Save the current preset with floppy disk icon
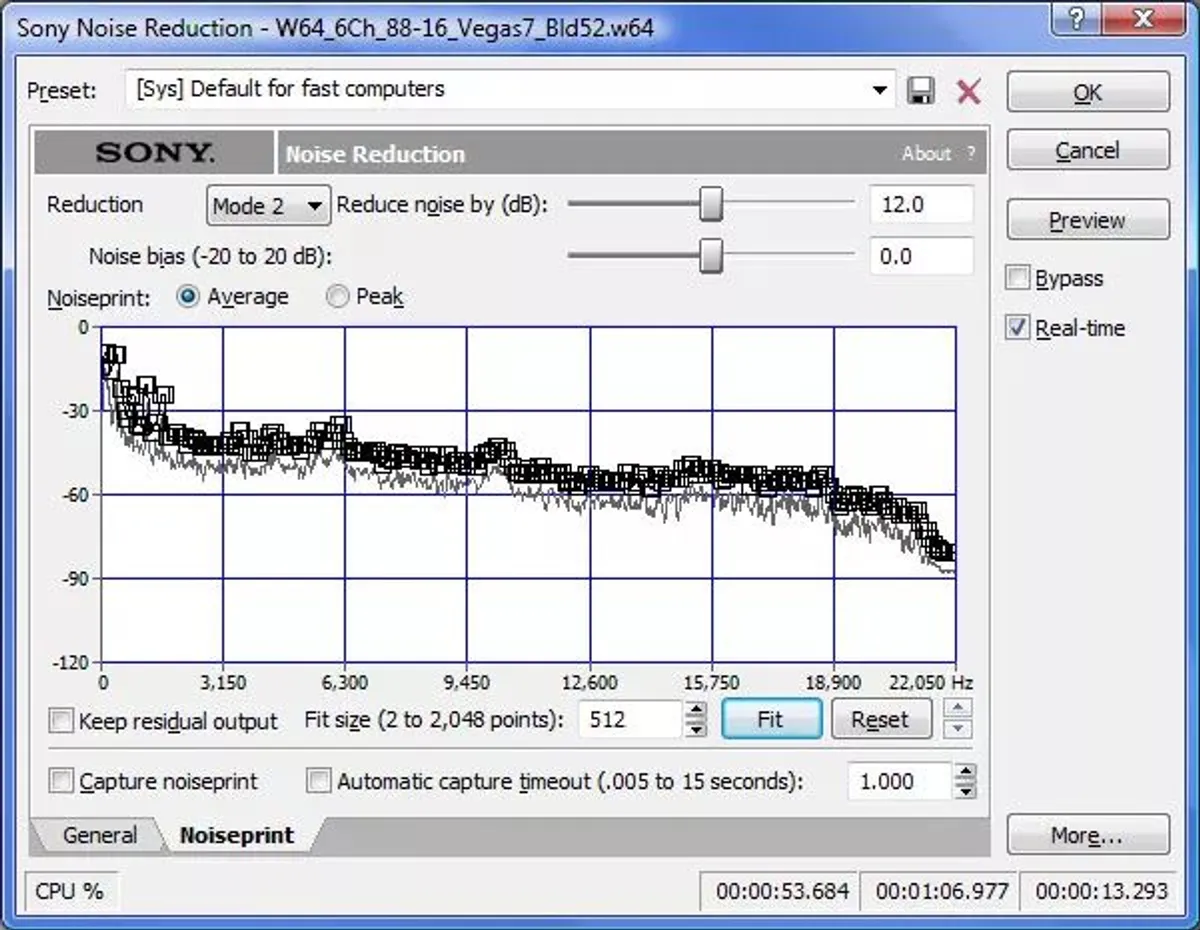This screenshot has width=1200, height=930. (x=922, y=90)
